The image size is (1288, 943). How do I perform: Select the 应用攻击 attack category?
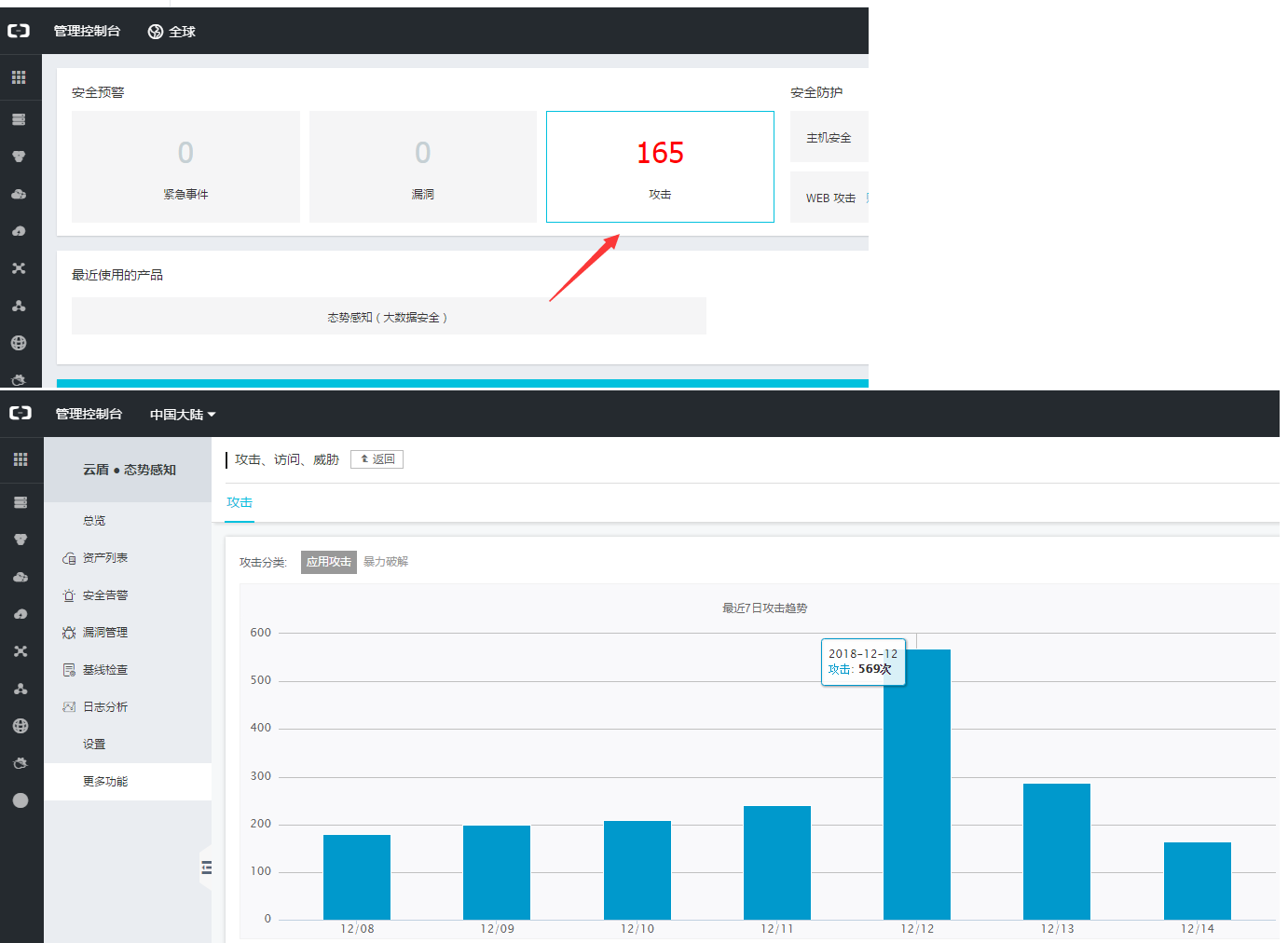tap(328, 562)
